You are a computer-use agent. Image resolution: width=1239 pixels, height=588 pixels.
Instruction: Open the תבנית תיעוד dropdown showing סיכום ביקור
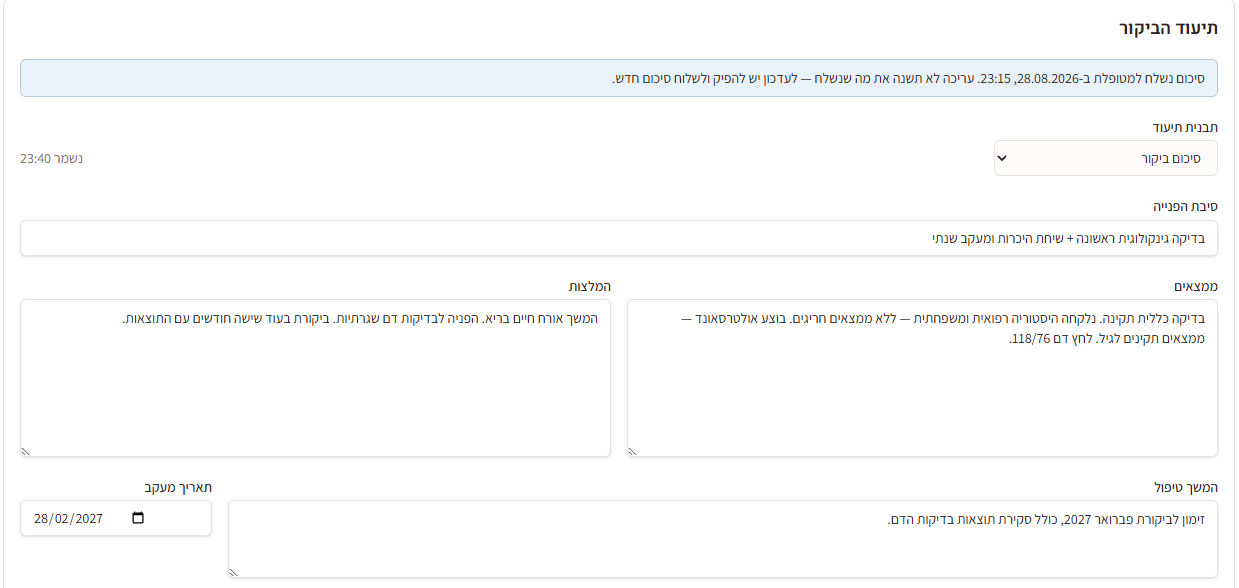[1105, 158]
